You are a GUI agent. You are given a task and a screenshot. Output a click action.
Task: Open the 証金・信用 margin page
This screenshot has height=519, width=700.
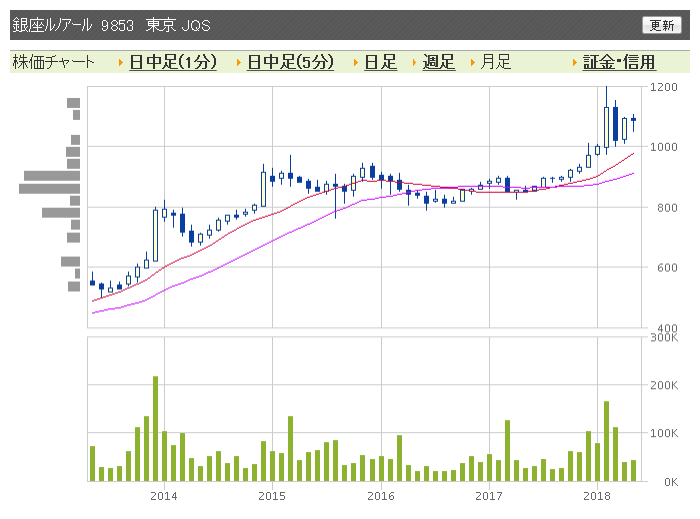[x=619, y=62]
